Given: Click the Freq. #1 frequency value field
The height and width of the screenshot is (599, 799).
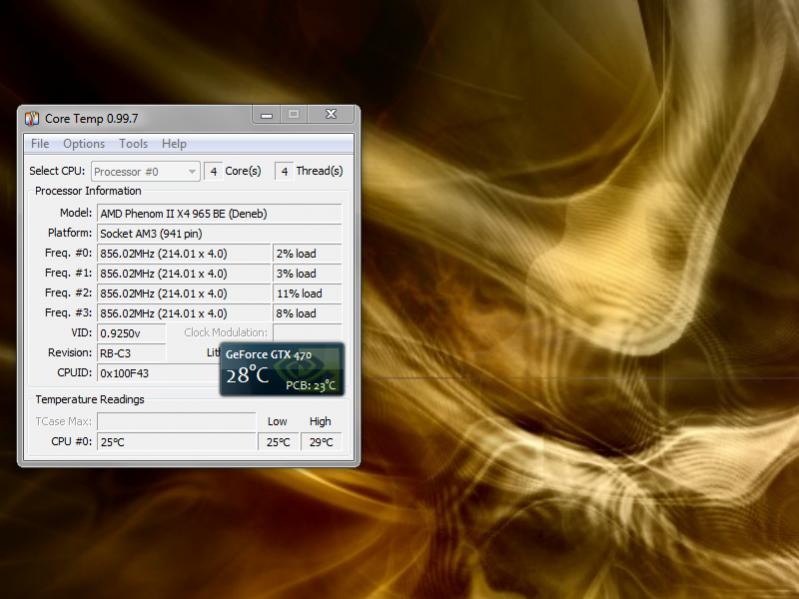Looking at the screenshot, I should [183, 273].
